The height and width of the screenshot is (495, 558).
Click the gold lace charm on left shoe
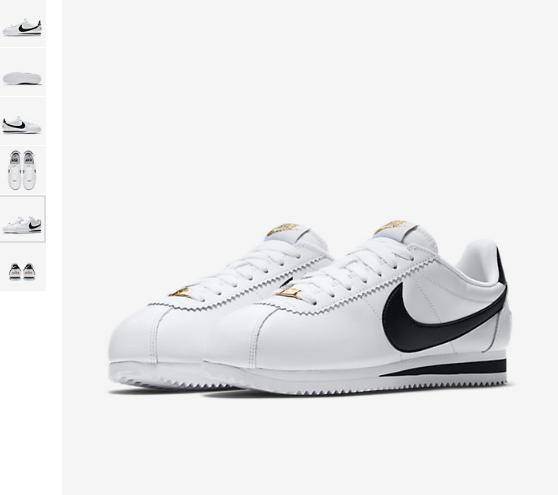tap(181, 293)
